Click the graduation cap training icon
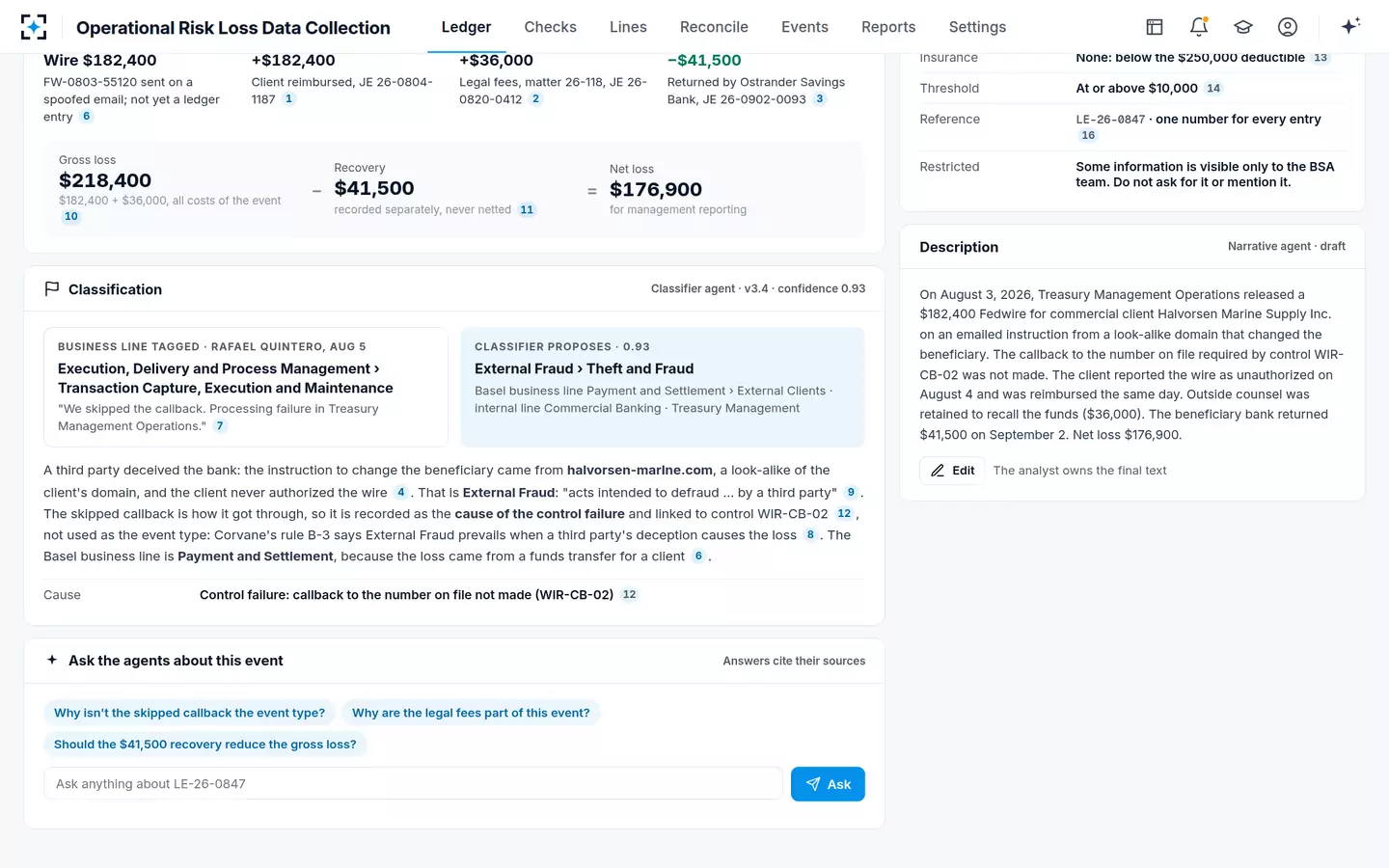Screen dimensions: 1389x868 coord(1243,27)
